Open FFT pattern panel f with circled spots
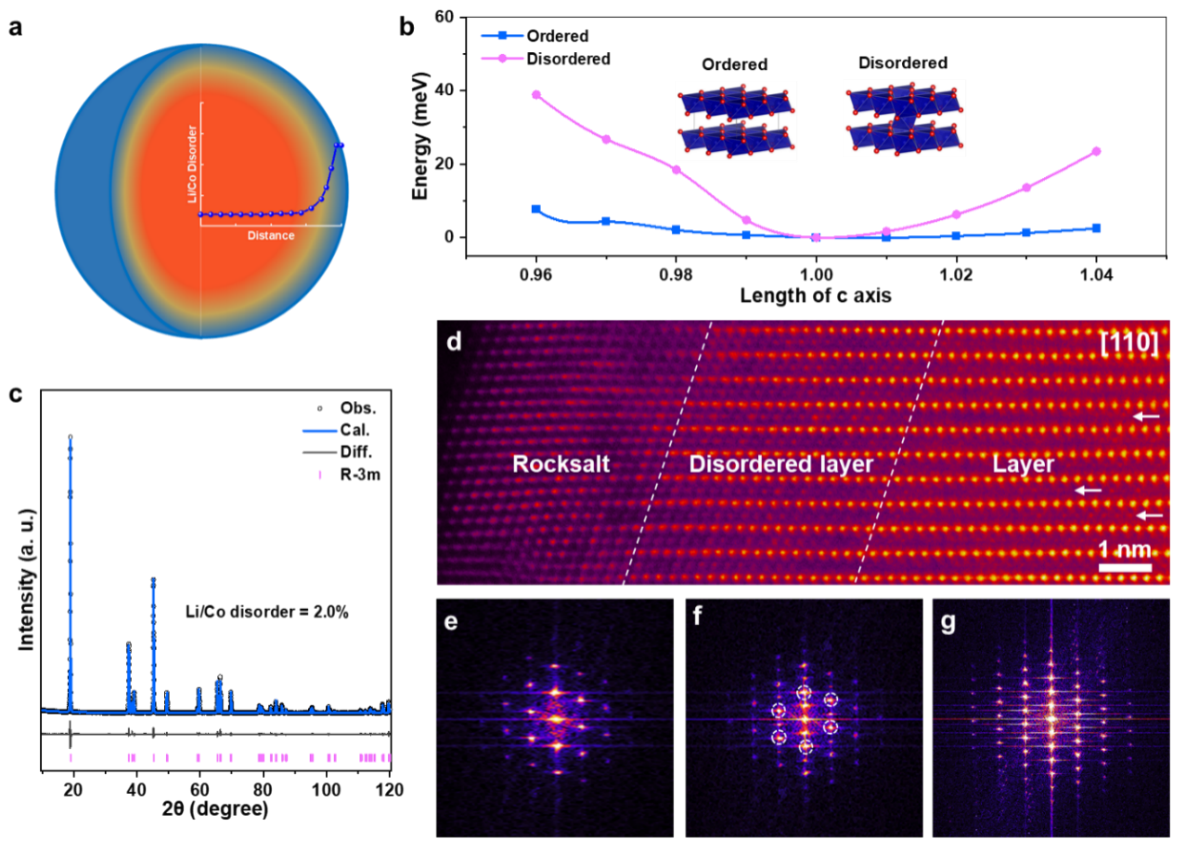This screenshot has height=841, width=1178. (804, 717)
